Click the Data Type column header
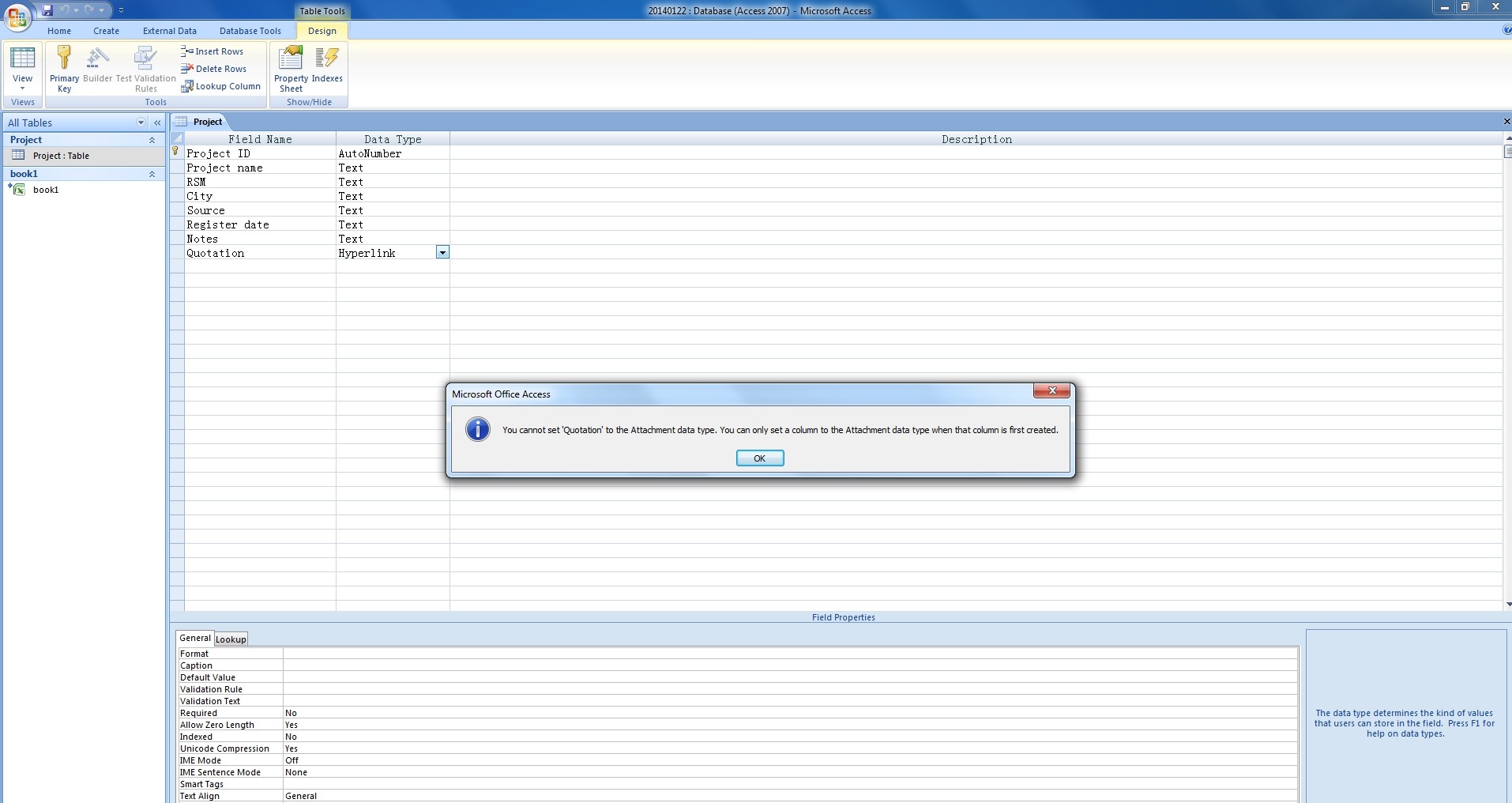Image resolution: width=1512 pixels, height=803 pixels. pyautogui.click(x=393, y=139)
